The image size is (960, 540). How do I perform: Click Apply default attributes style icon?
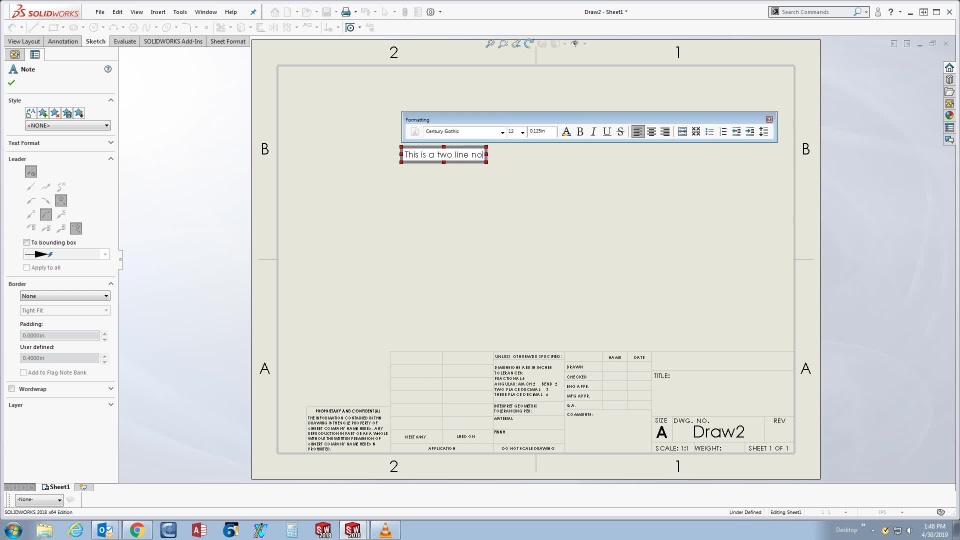pyautogui.click(x=31, y=113)
